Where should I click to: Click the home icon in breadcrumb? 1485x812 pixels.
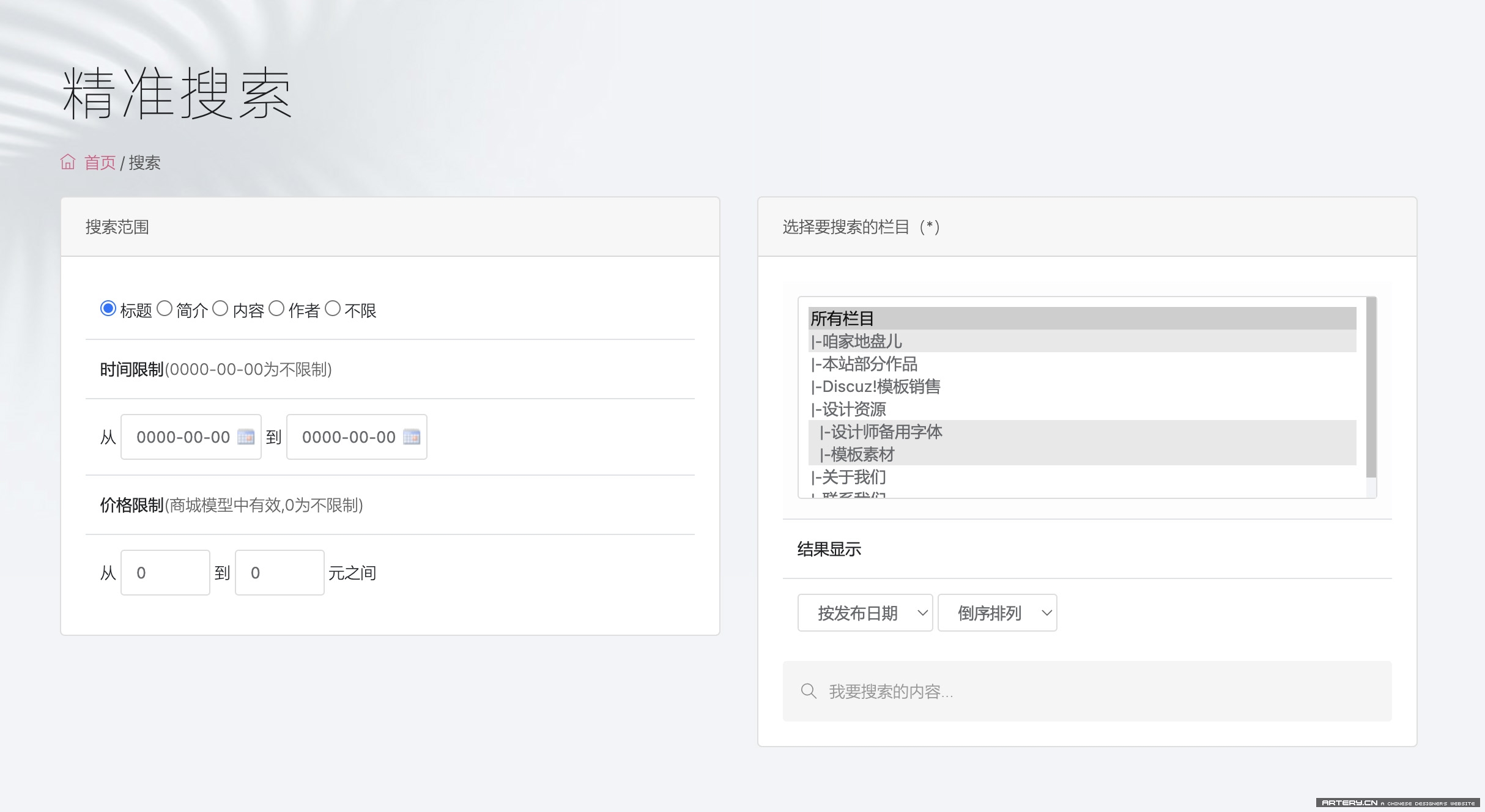click(x=68, y=162)
